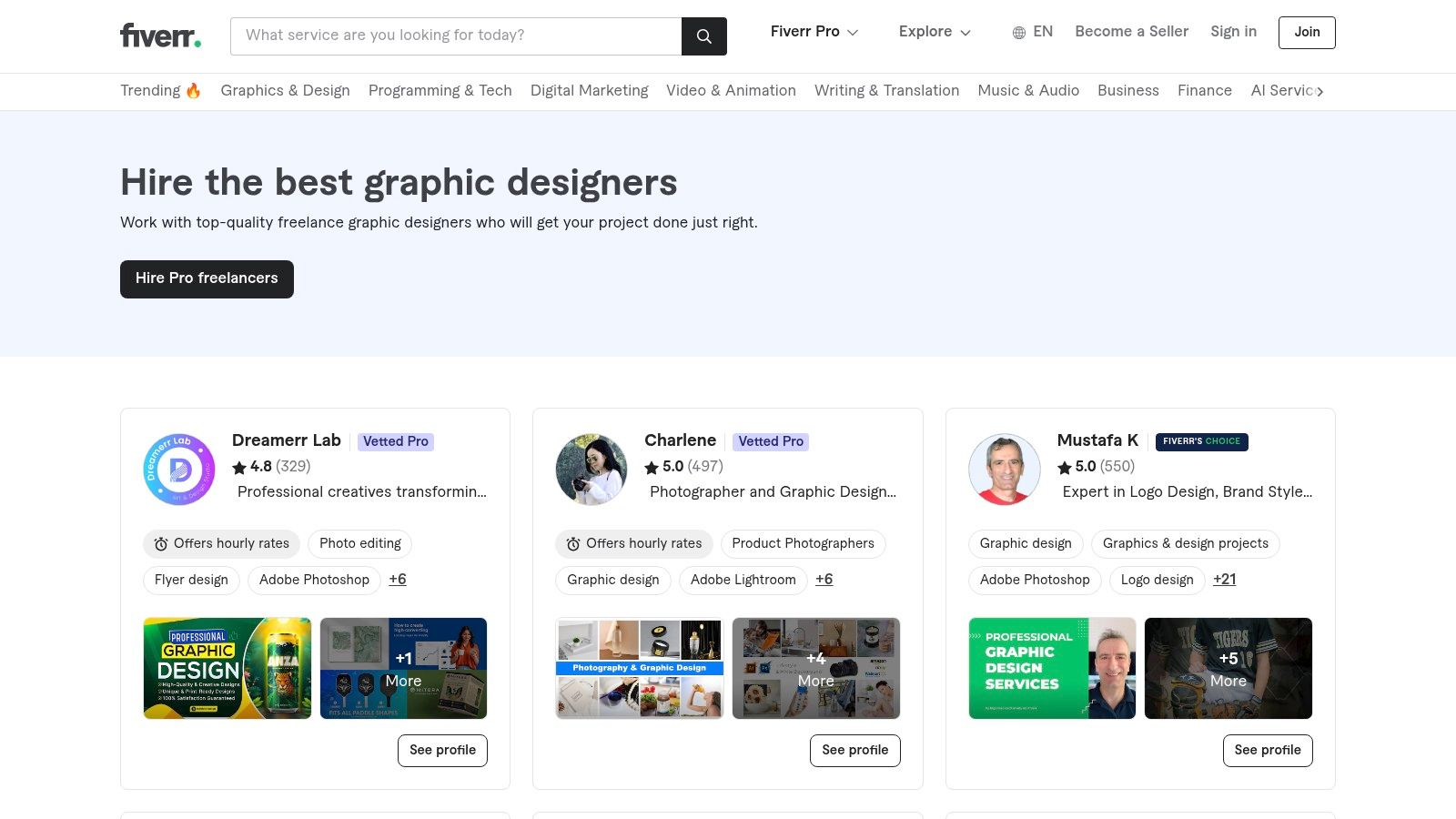Open Dreamerr Lab profile avatar
Image resolution: width=1456 pixels, height=819 pixels.
click(x=179, y=470)
